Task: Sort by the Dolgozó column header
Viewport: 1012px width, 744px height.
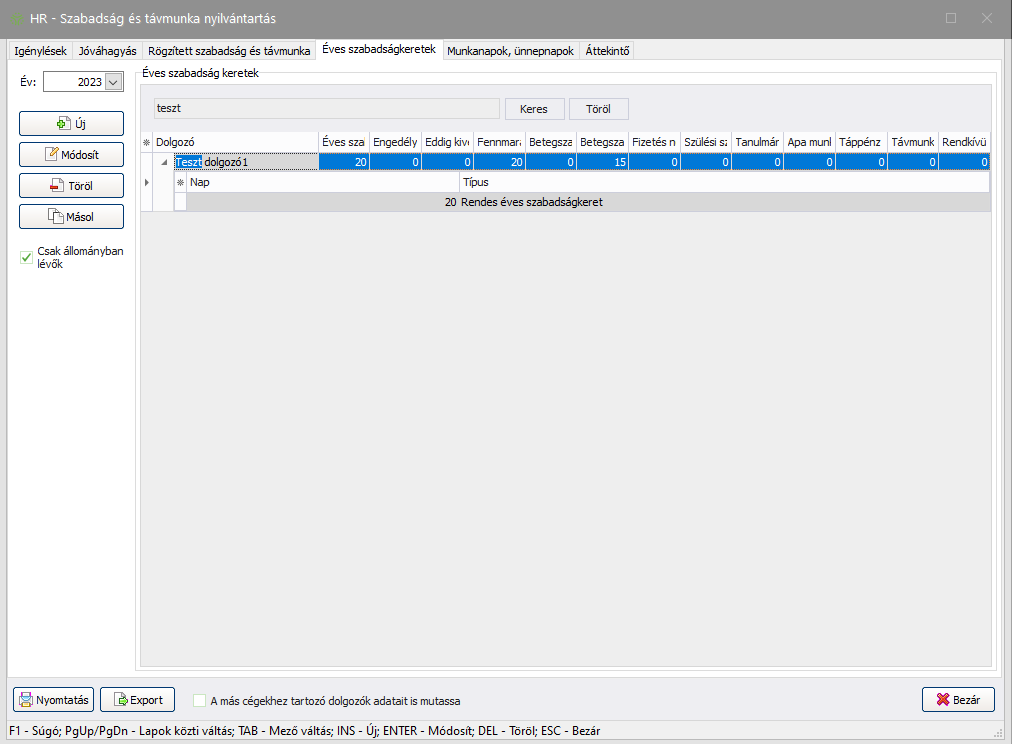Action: click(235, 143)
